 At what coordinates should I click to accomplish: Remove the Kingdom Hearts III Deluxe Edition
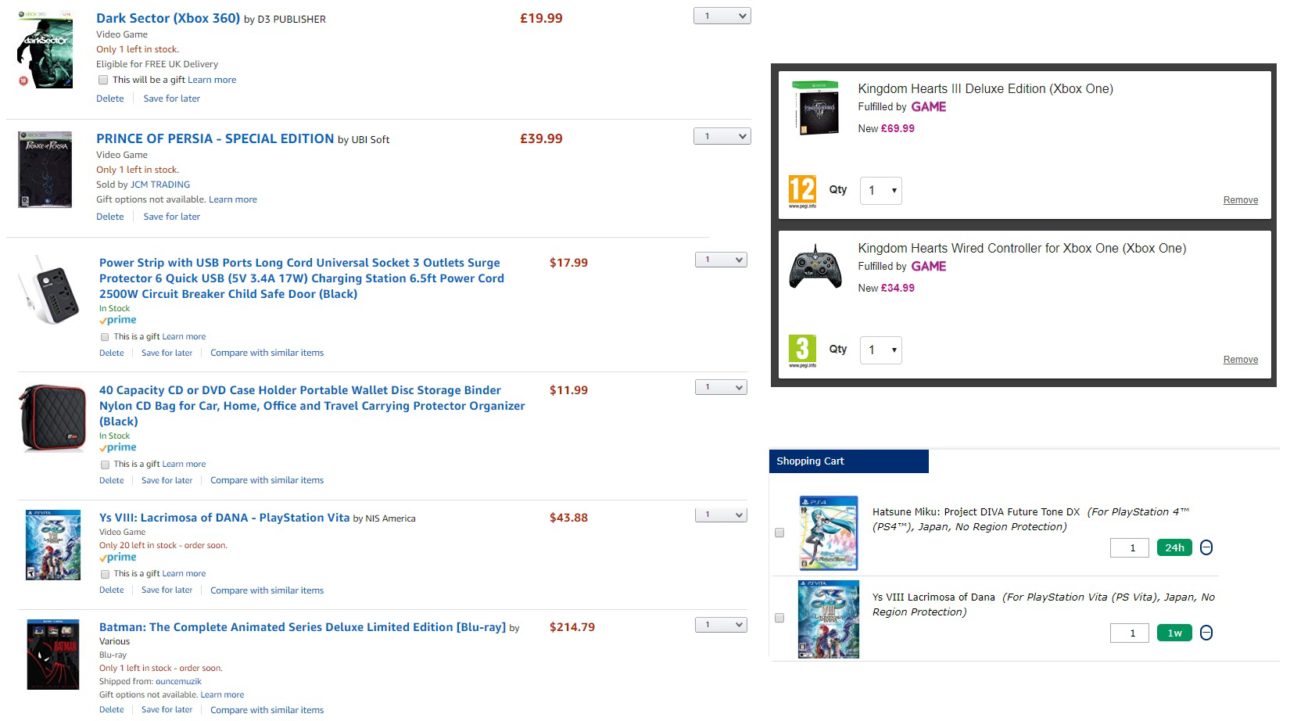tap(1241, 200)
